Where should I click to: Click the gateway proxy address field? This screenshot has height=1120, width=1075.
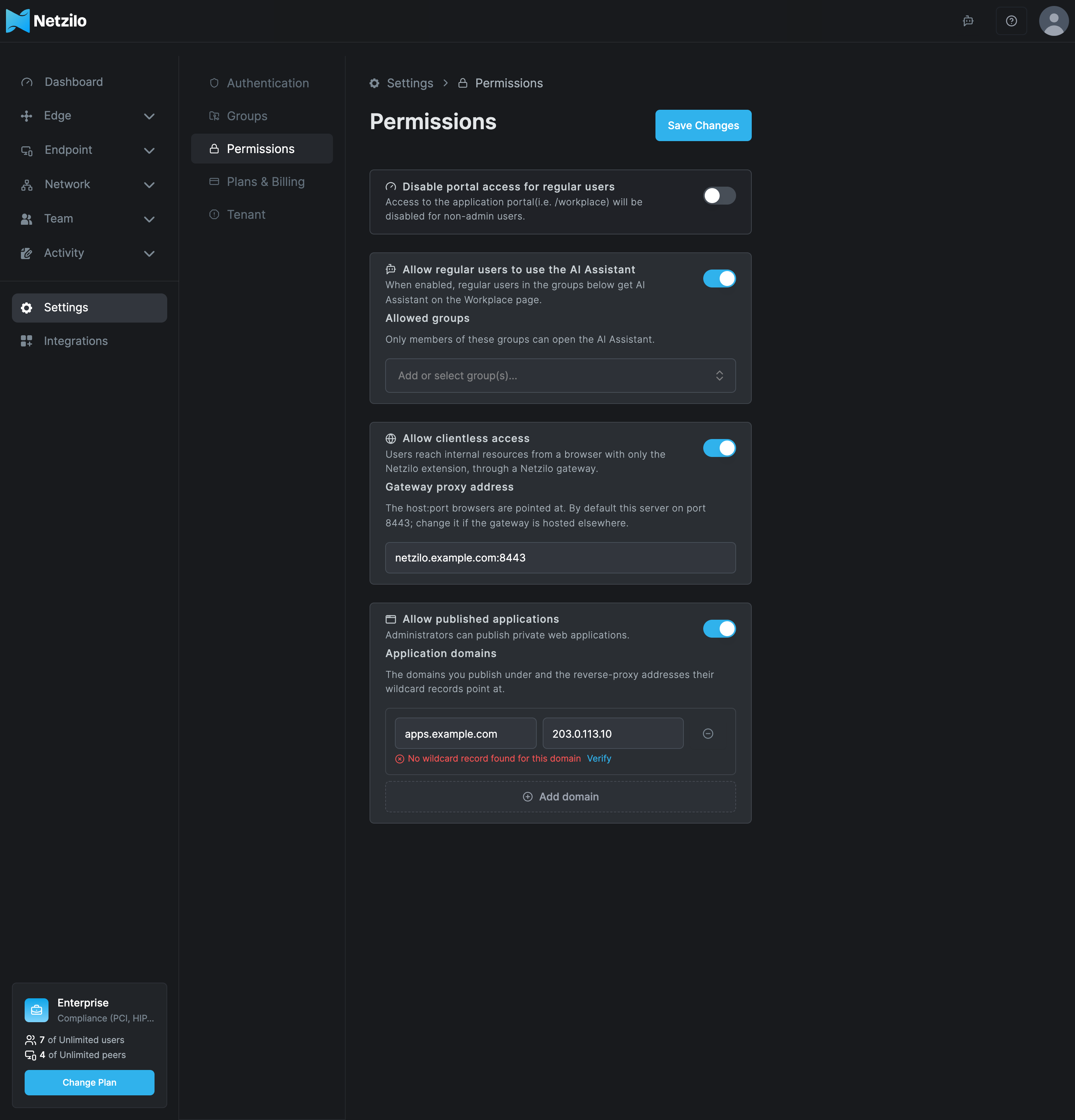point(560,558)
